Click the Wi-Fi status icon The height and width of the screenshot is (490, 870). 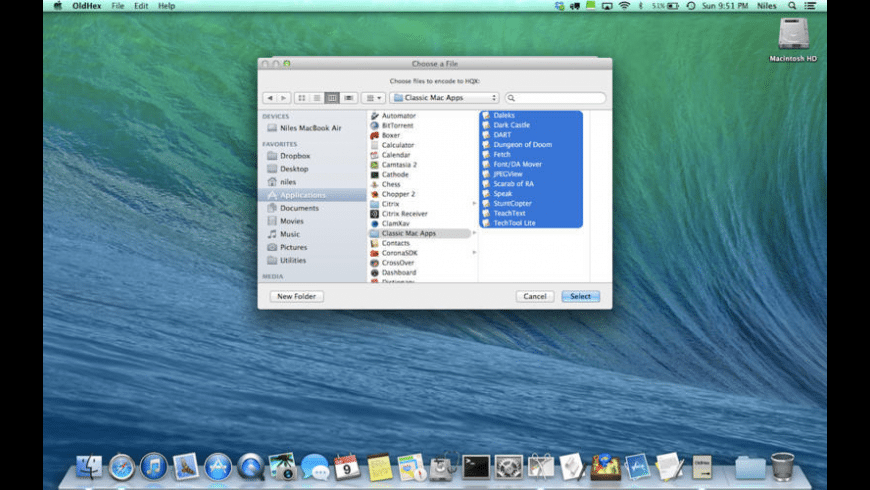click(x=624, y=6)
